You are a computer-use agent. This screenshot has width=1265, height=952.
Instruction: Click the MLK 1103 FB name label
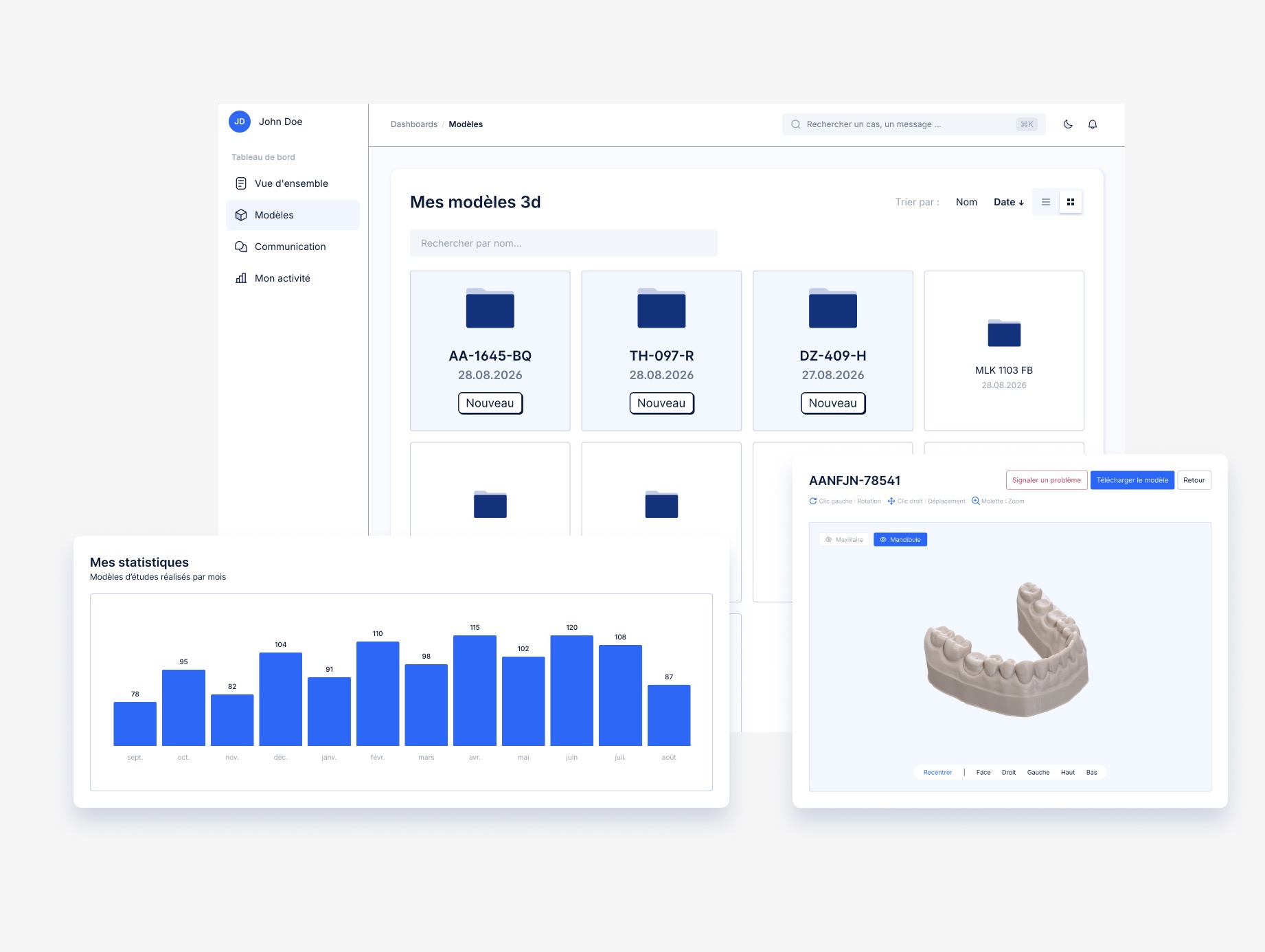click(x=1004, y=370)
